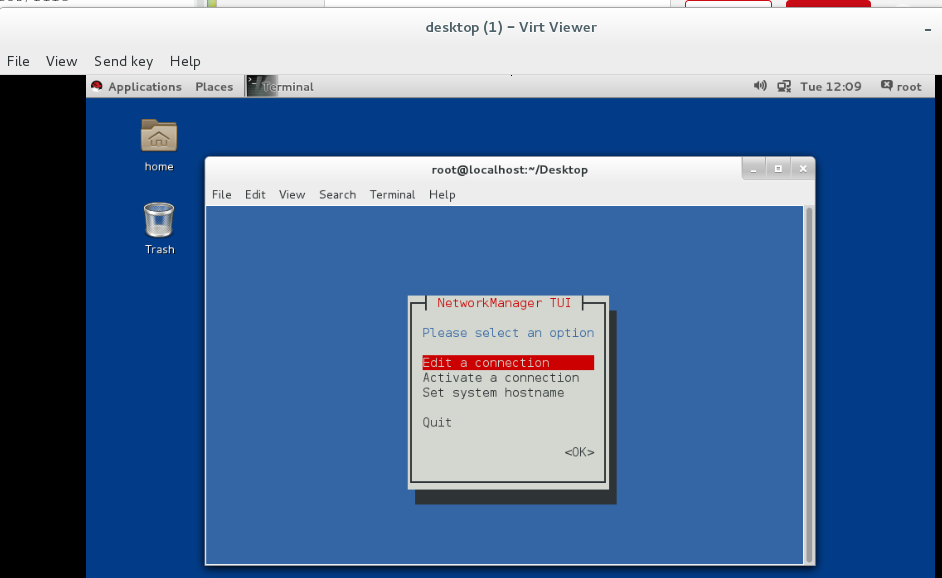Open the Send key menu
Screen dimensions: 942x578
[123, 61]
